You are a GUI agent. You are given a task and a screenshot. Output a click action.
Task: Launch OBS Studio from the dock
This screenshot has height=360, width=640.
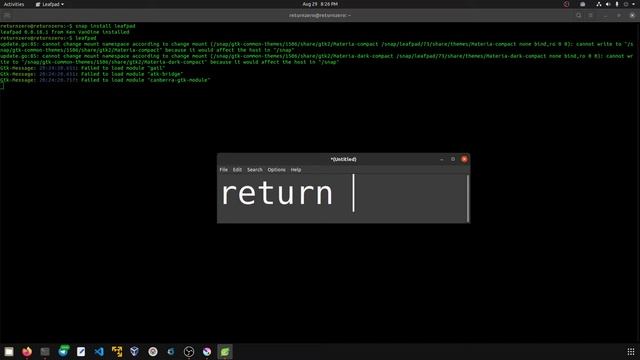[189, 351]
